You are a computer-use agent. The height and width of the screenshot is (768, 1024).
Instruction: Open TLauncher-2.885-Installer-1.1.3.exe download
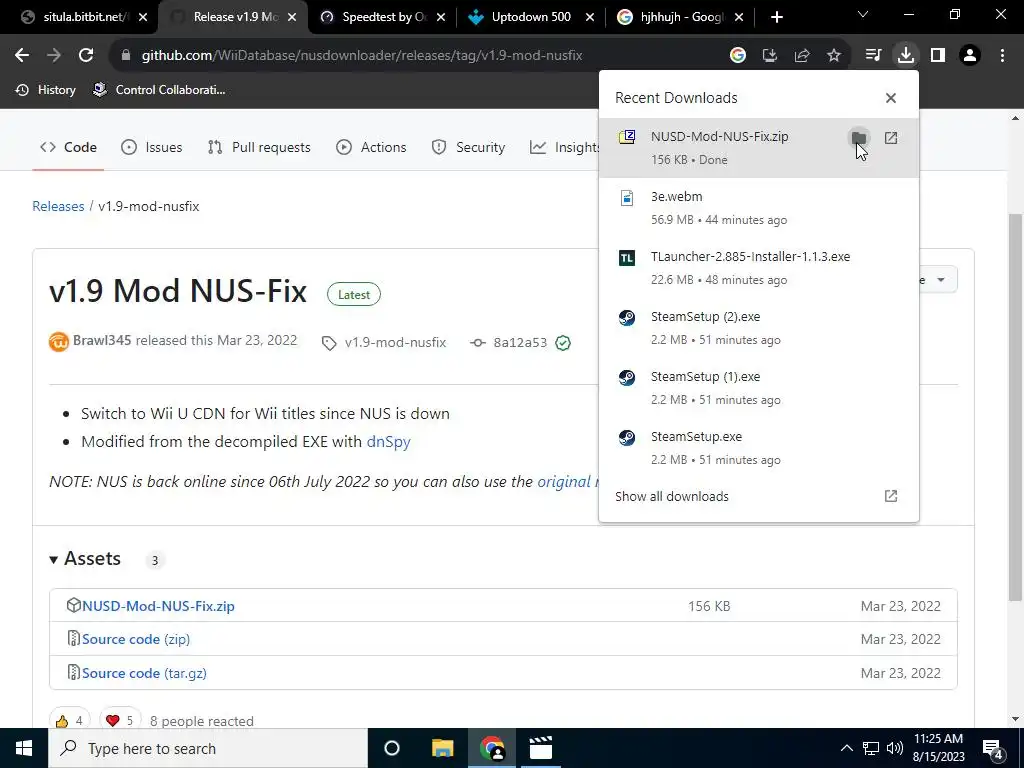758,268
